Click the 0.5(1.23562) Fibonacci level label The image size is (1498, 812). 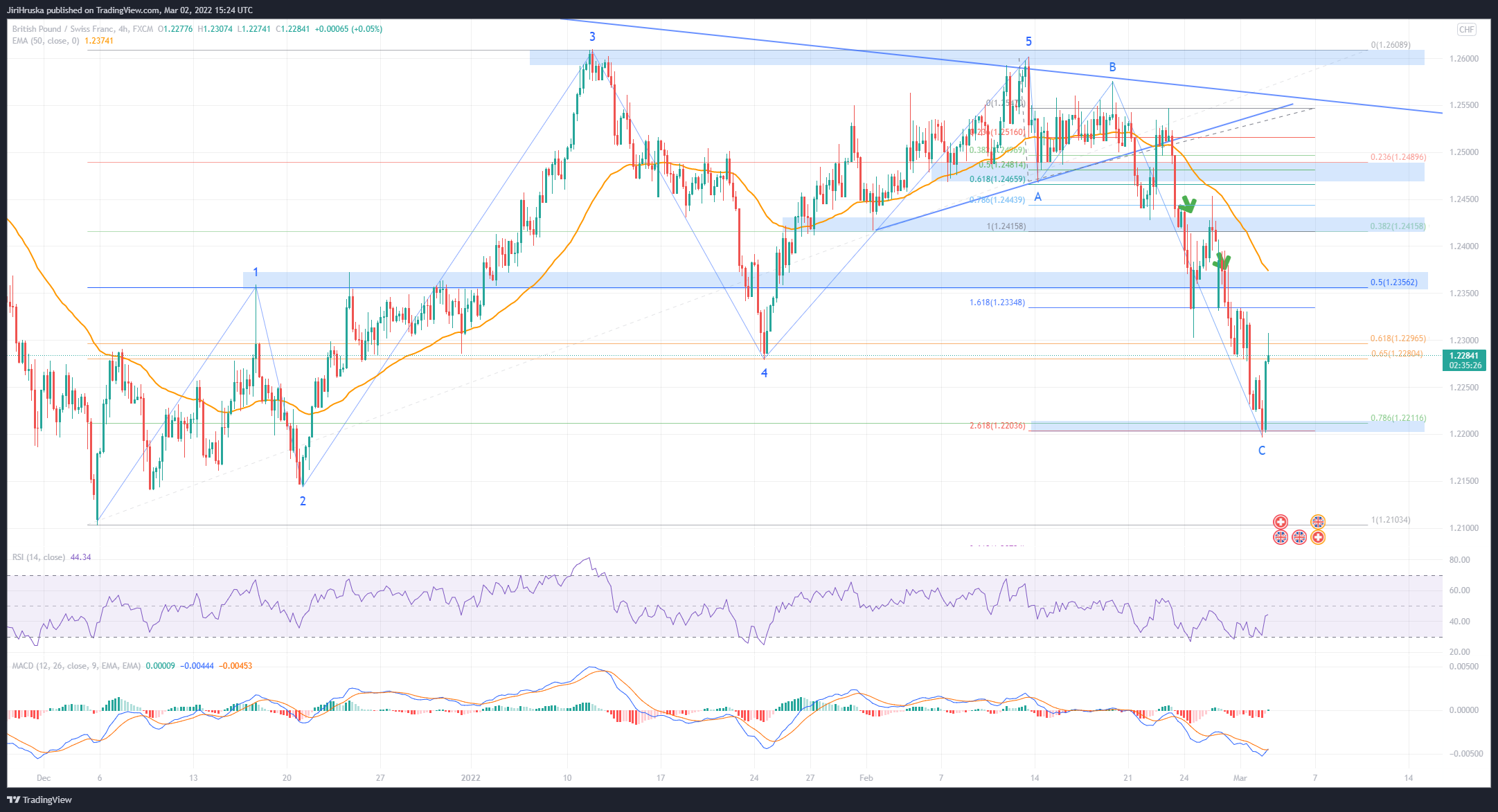1393,282
